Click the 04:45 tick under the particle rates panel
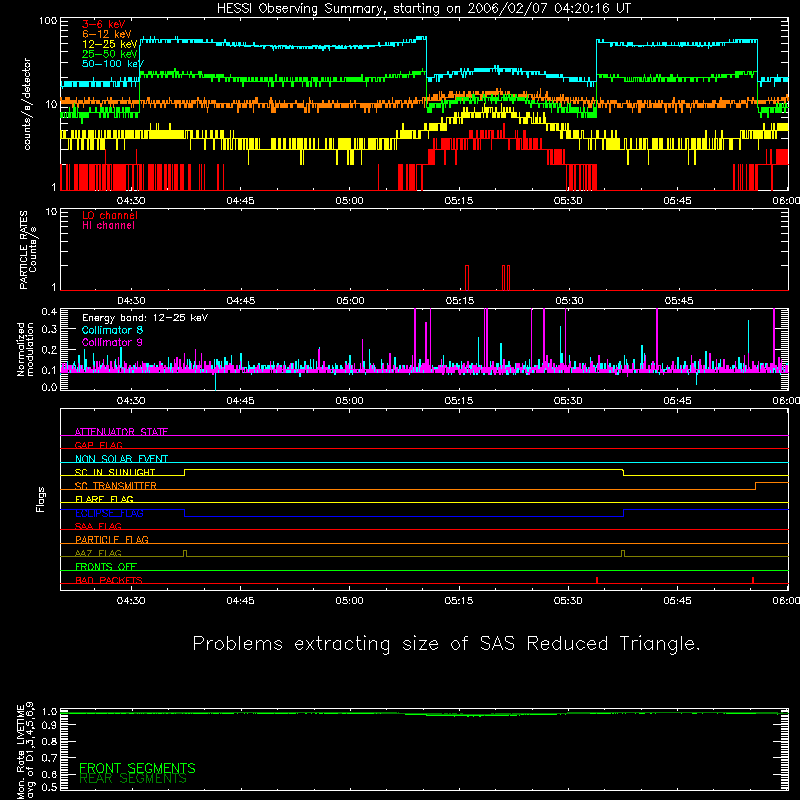Viewport: 800px width, 800px height. click(241, 301)
